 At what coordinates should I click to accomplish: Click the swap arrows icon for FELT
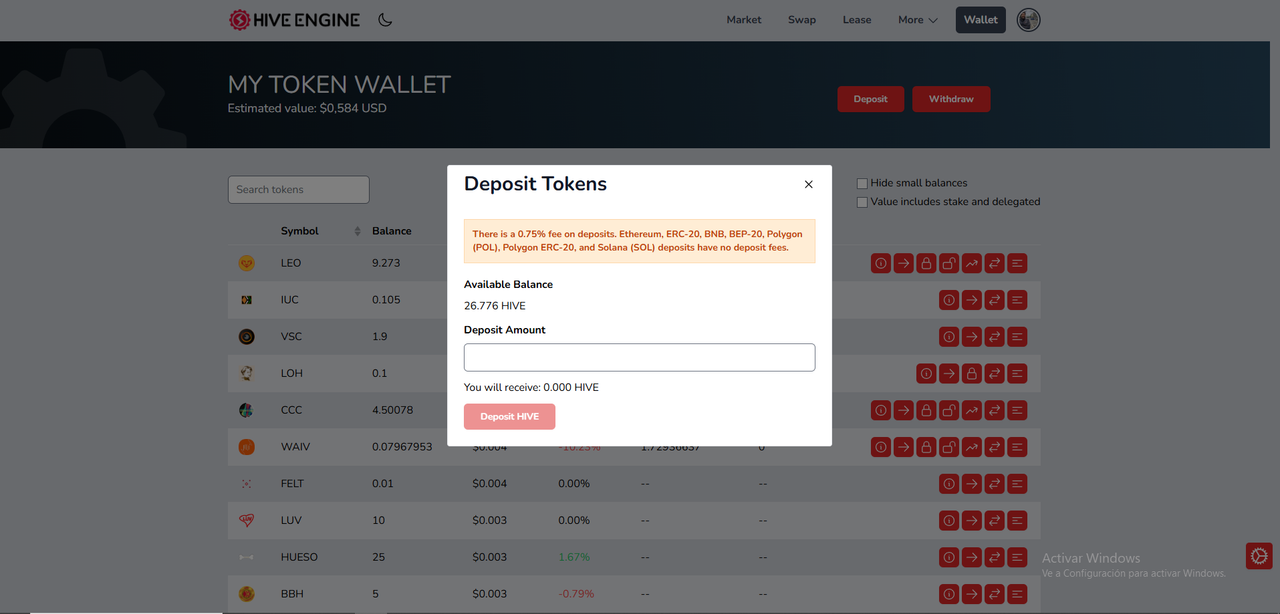tap(995, 484)
